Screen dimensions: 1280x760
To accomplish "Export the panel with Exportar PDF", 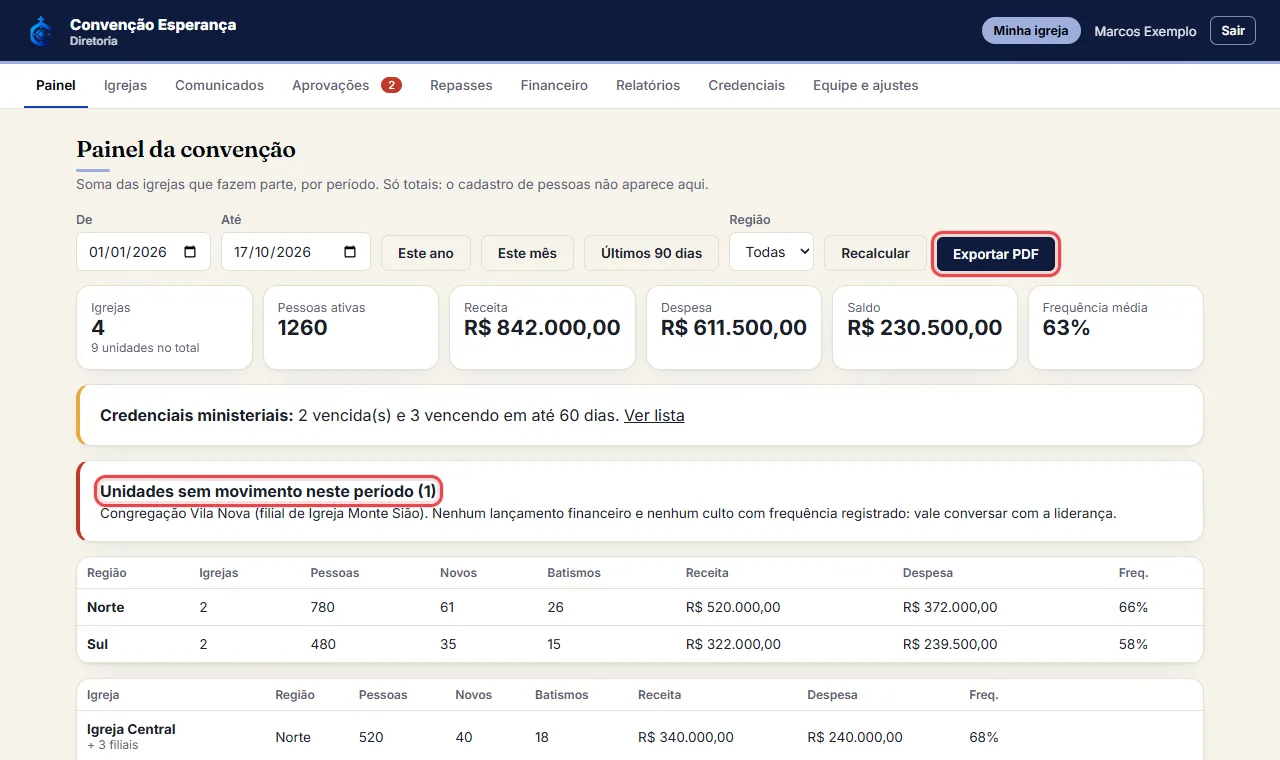I will click(x=996, y=254).
